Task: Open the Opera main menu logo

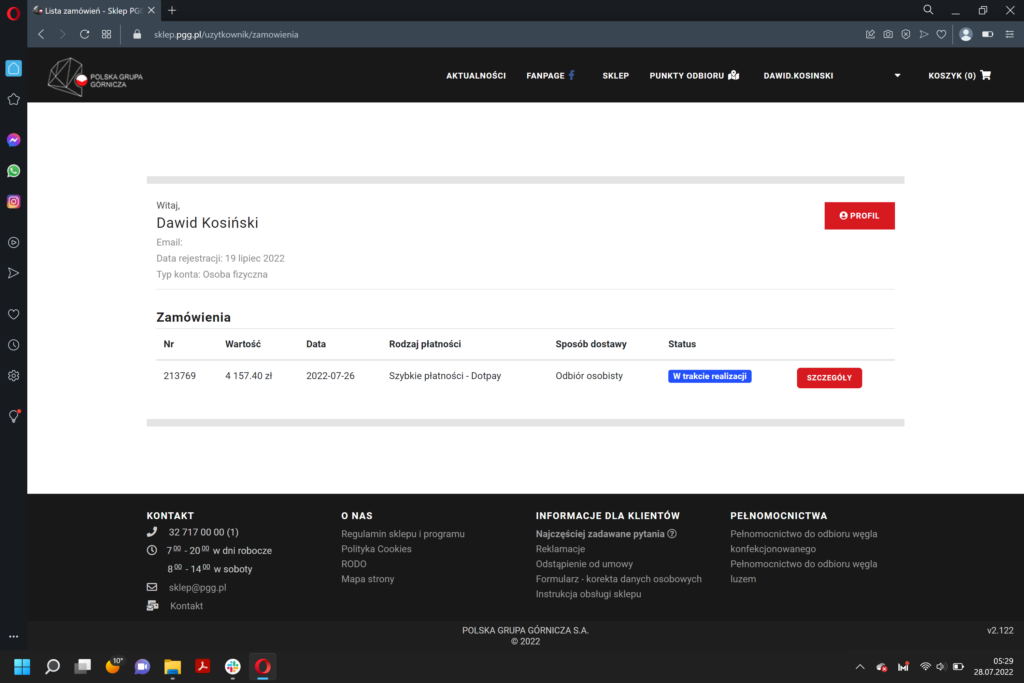Action: [x=13, y=13]
